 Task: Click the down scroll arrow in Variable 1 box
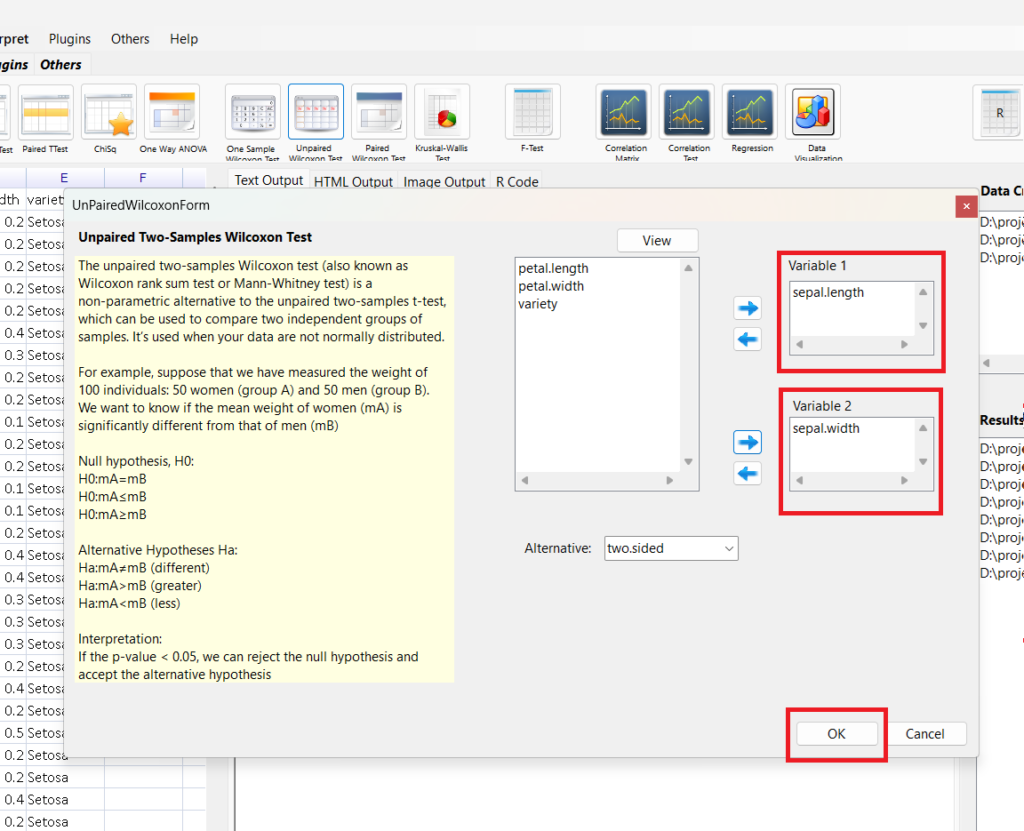[x=923, y=326]
